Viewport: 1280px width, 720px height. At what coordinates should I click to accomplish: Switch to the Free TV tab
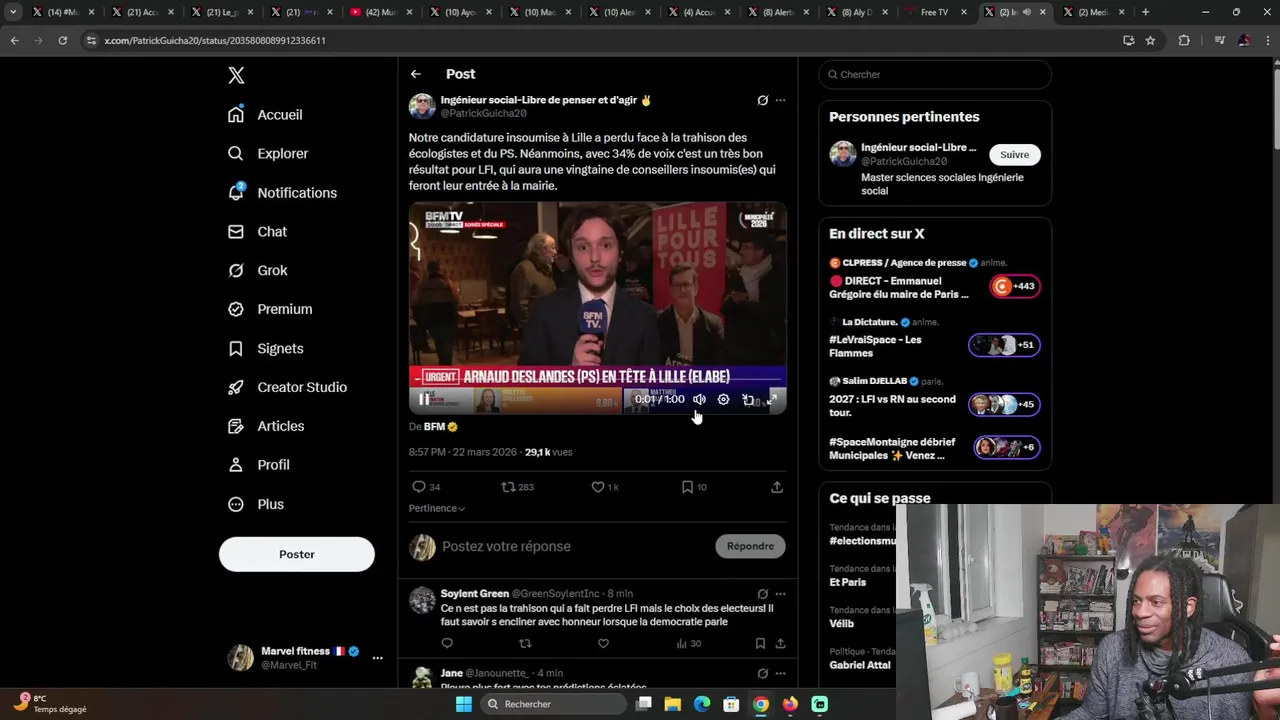934,12
